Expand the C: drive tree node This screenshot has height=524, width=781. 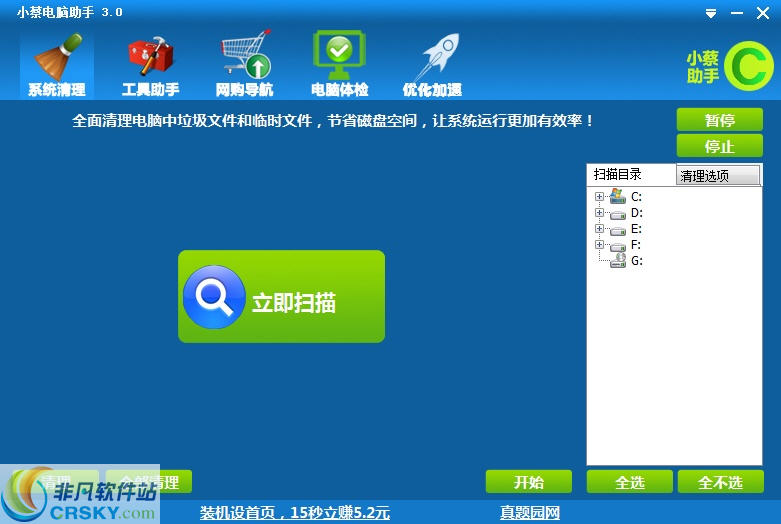(599, 197)
